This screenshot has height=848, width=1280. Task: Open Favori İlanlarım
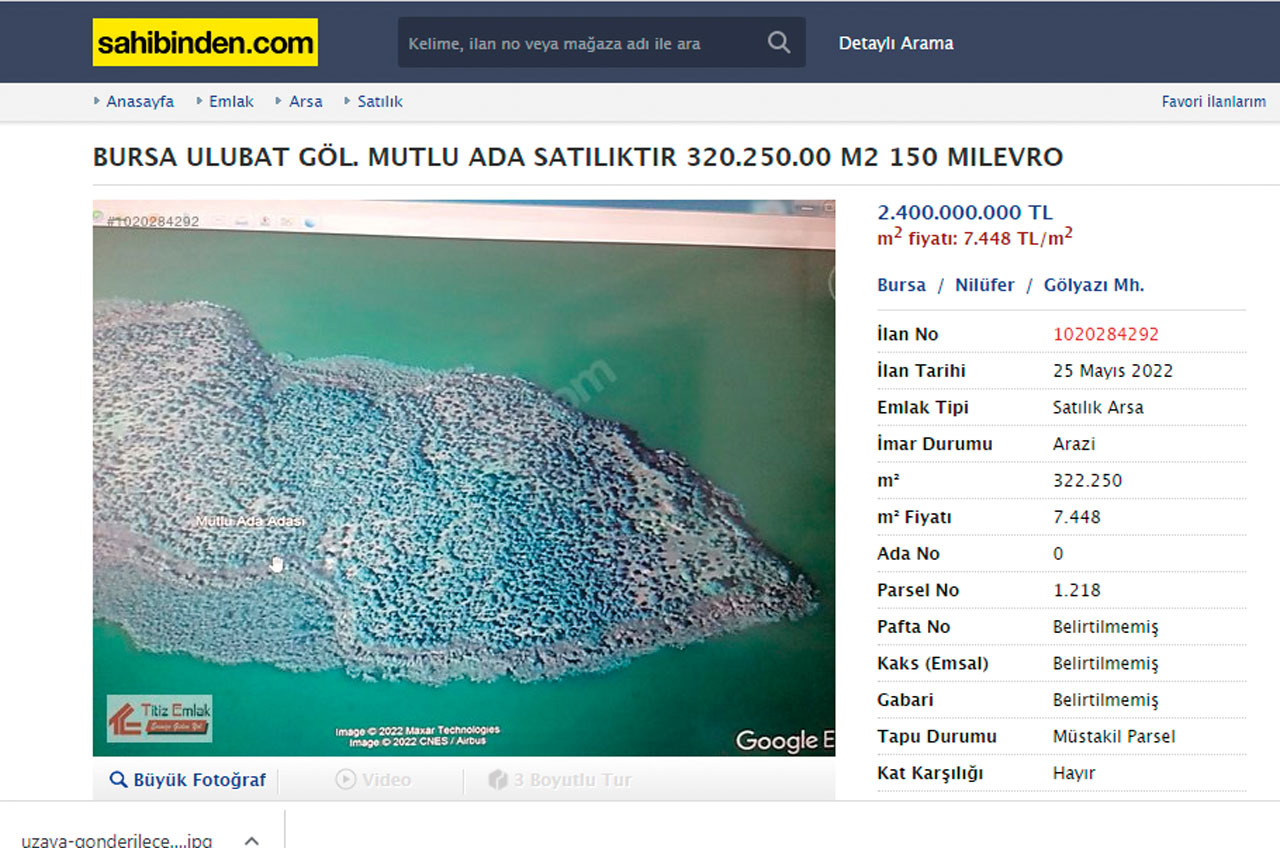pos(1214,101)
